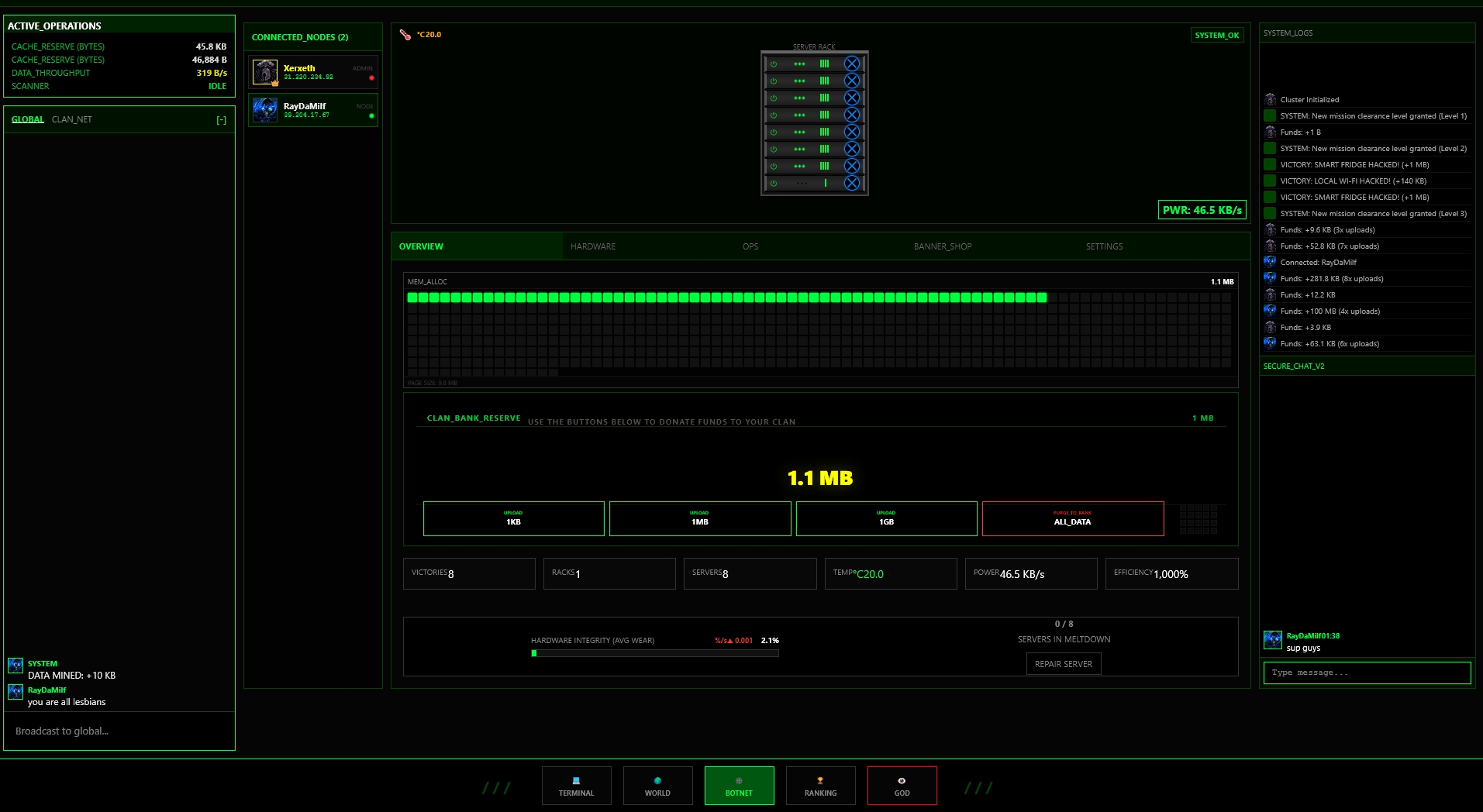This screenshot has width=1483, height=812.
Task: Expand the SYSTEM_LOGS panel header
Action: (x=1367, y=33)
